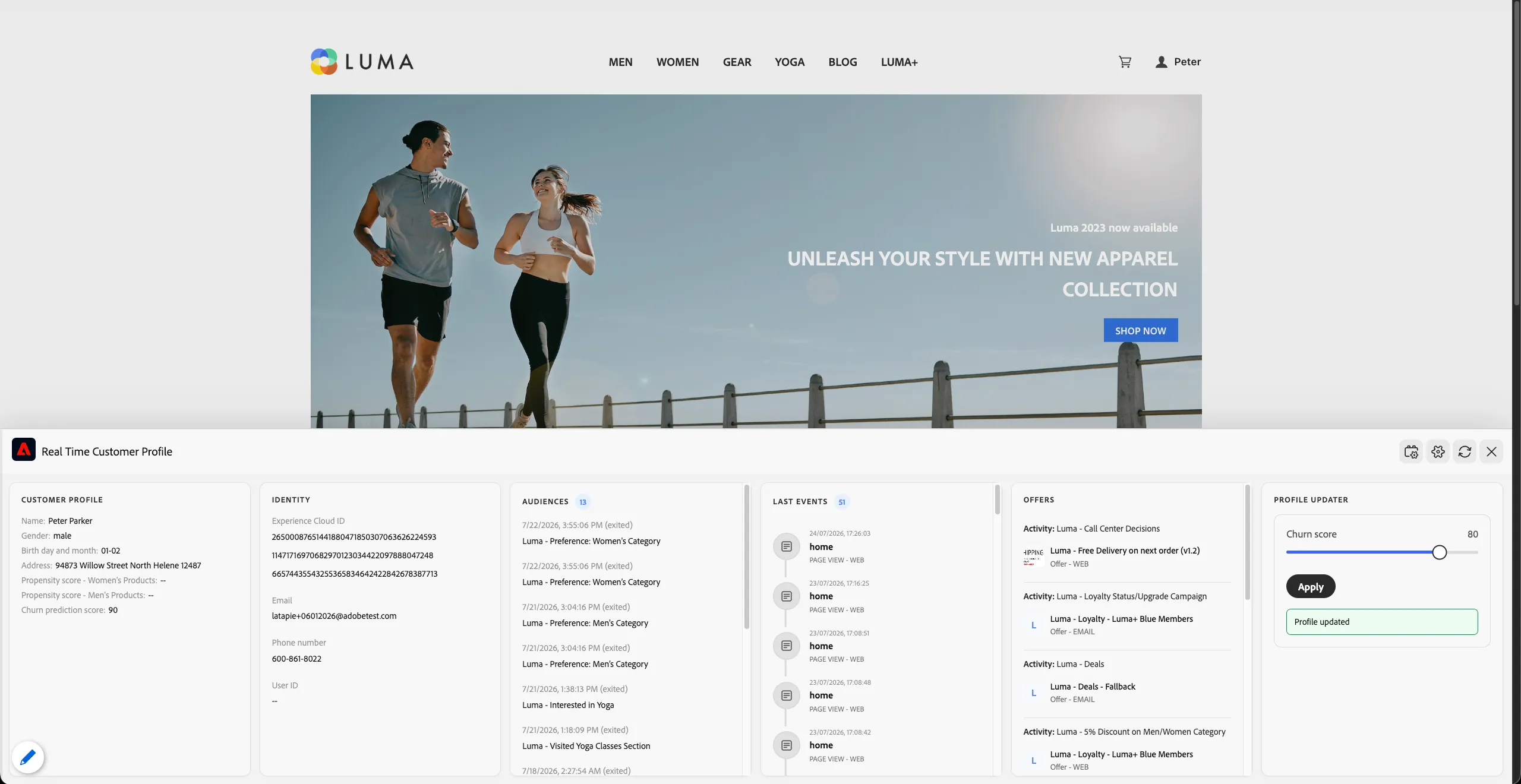Screen dimensions: 1521x784
Task: Click the L icon beside Loyalty offer under Loyalty Status/Upgrade Campaign
Action: [1033, 625]
